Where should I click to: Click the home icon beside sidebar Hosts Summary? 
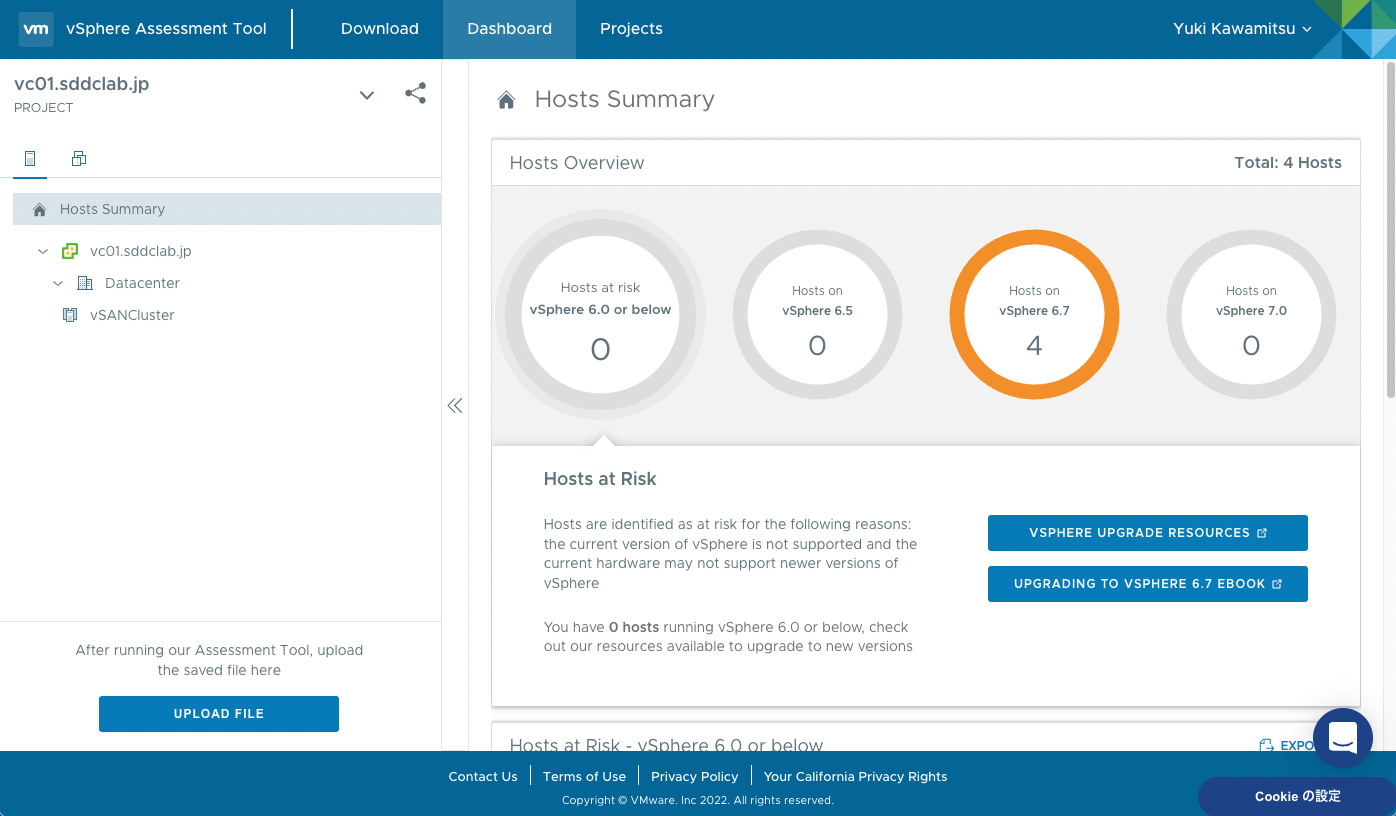pos(39,209)
